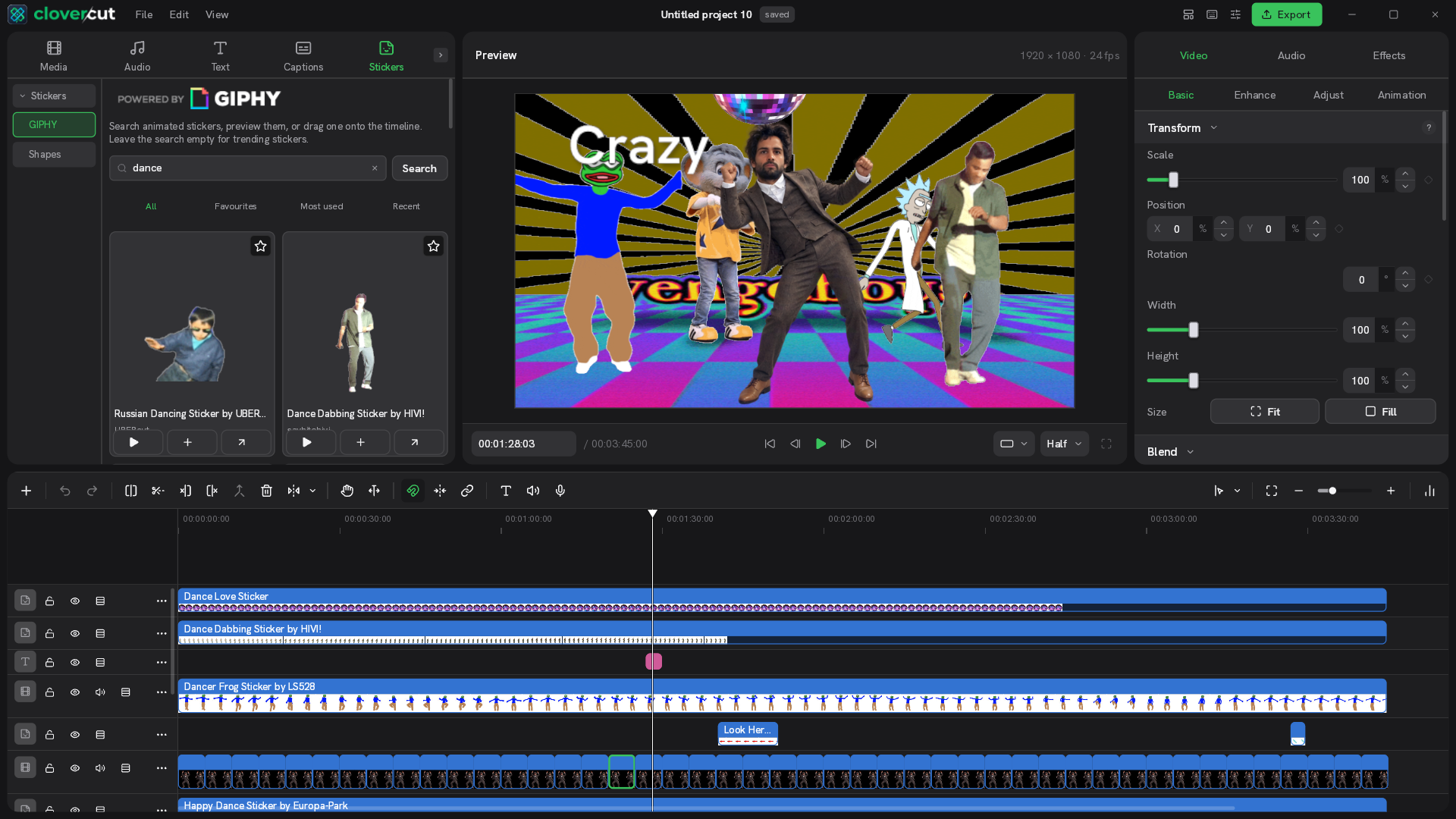Open the Edit menu
Screen dimensions: 1456x819
tap(179, 14)
